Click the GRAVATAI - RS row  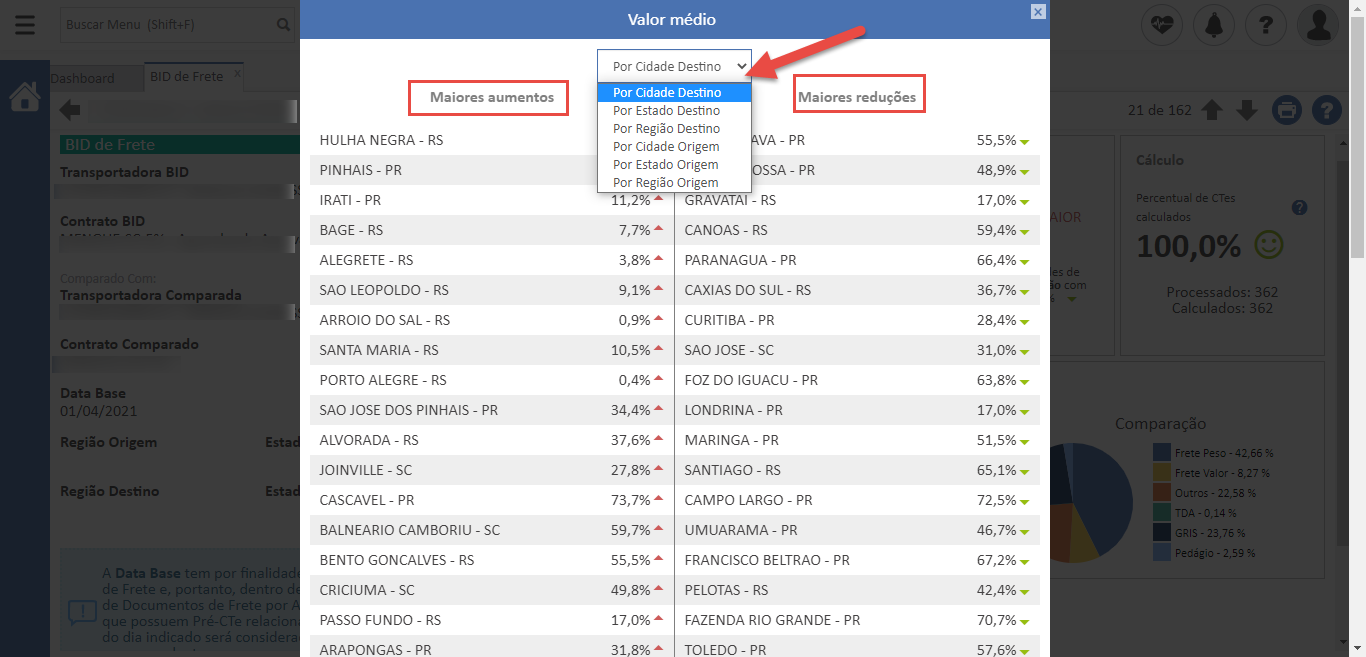pyautogui.click(x=858, y=200)
